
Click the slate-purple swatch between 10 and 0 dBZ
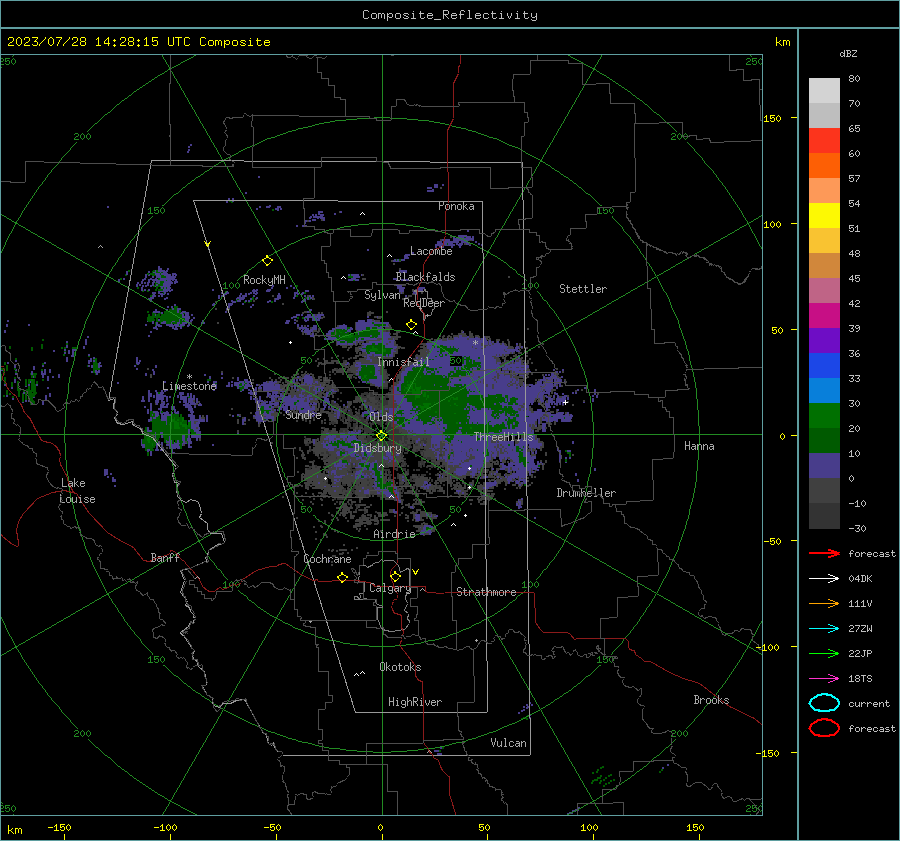[x=824, y=466]
